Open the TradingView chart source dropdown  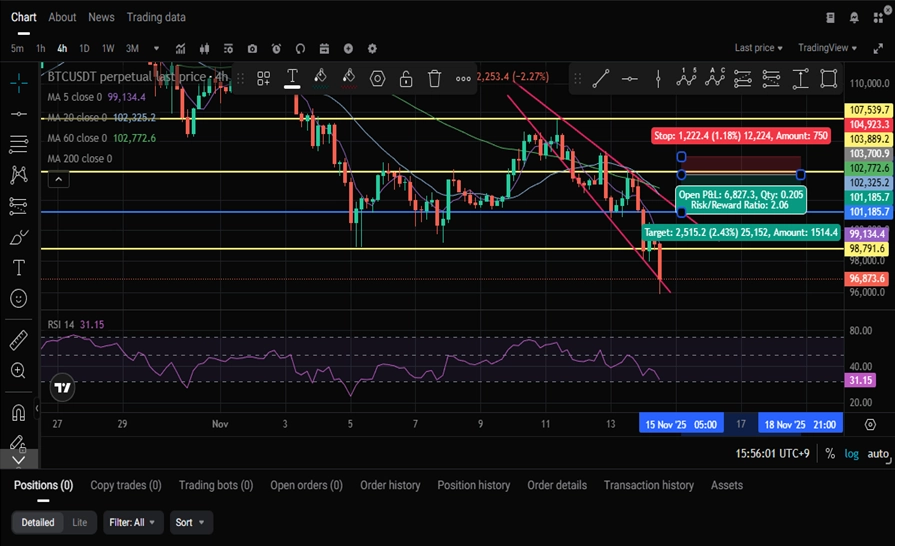(827, 48)
